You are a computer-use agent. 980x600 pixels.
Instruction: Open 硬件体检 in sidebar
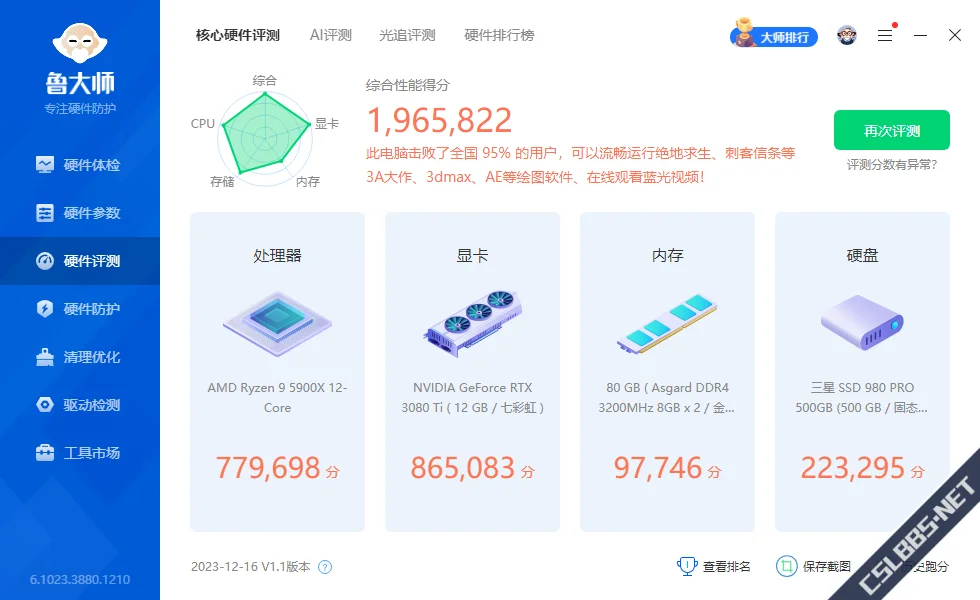pyautogui.click(x=80, y=165)
